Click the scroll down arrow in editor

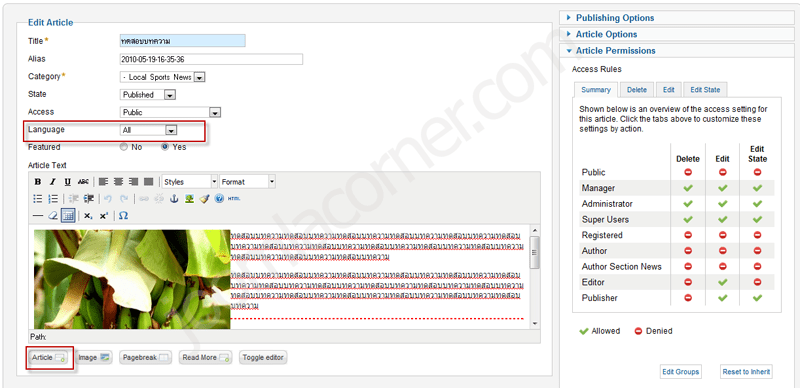click(x=535, y=324)
